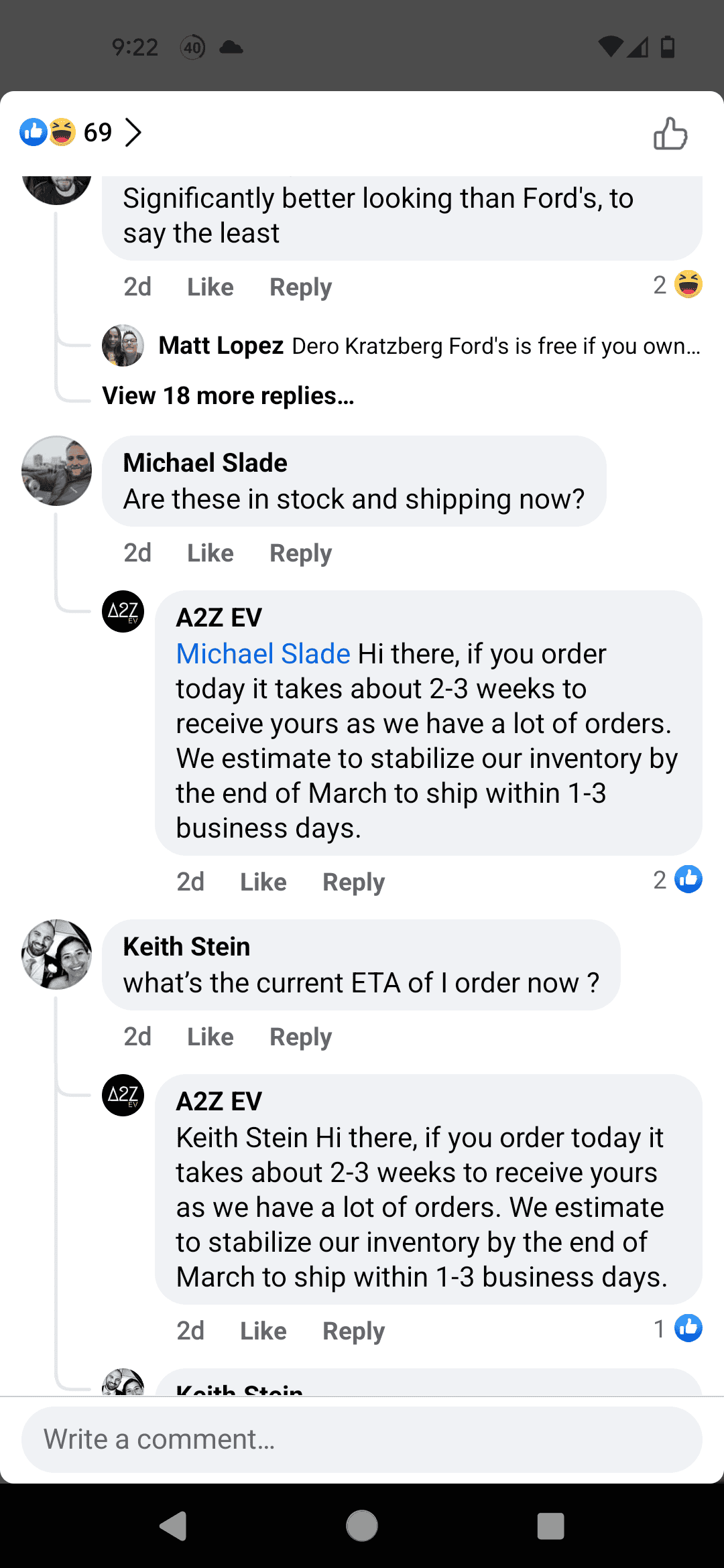Screen dimensions: 724x1568
Task: Tap the large thumbs-up like icon
Action: (670, 134)
